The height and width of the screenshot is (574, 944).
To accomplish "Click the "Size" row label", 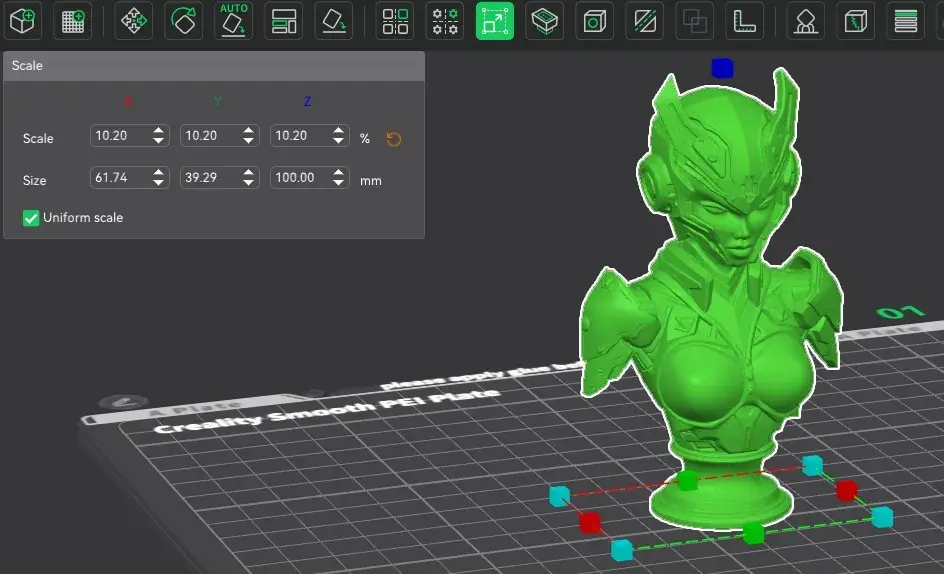I will (x=34, y=180).
